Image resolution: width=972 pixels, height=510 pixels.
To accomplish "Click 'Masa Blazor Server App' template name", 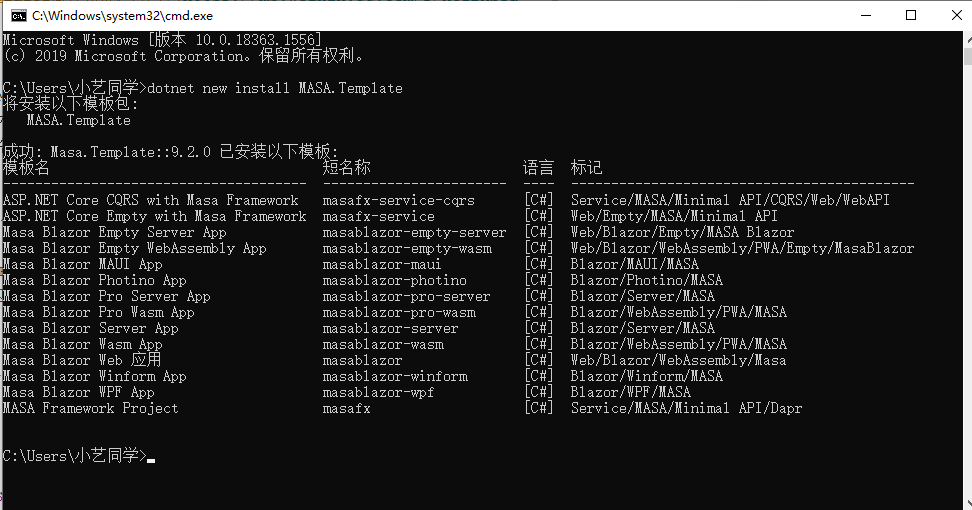I will tap(91, 328).
